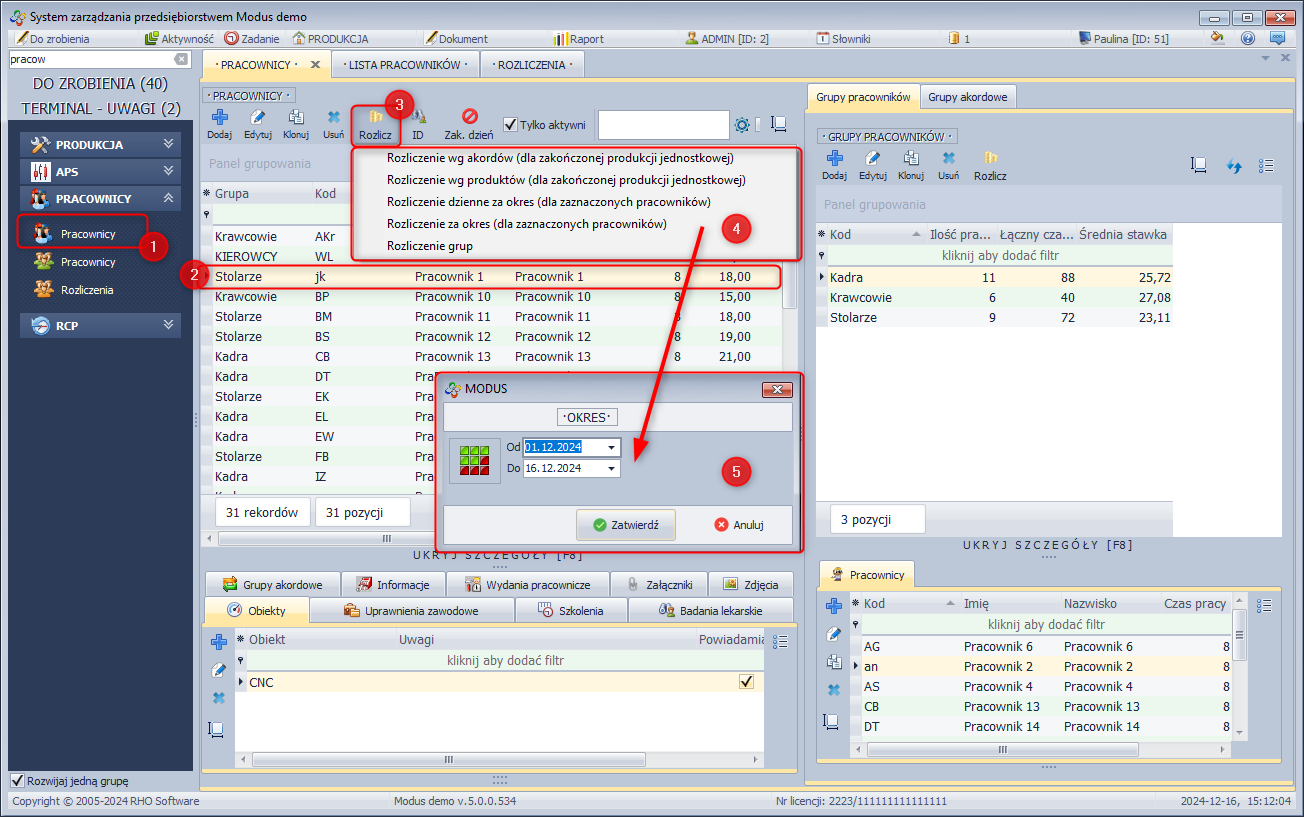Open the Do date dropdown

coord(611,468)
